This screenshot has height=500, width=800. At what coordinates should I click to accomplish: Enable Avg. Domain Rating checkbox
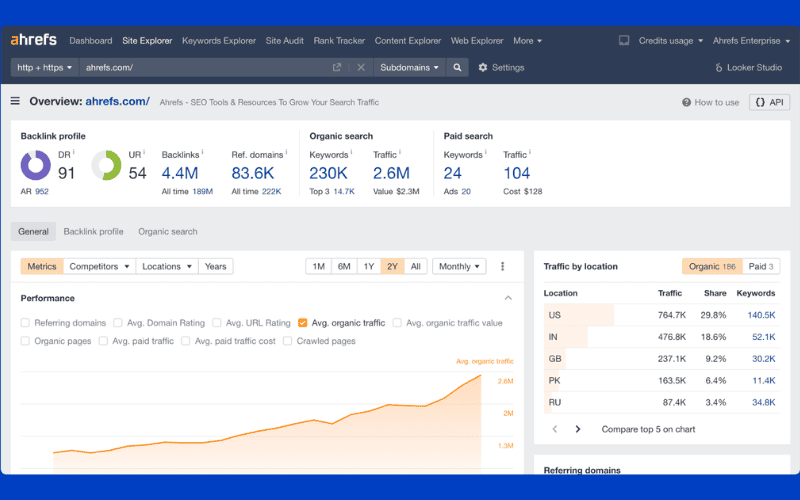[x=117, y=322]
